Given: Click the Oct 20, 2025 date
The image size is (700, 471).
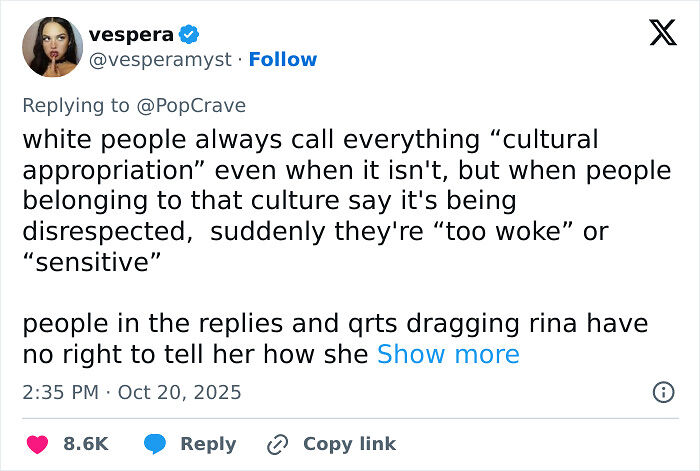Looking at the screenshot, I should [180, 391].
